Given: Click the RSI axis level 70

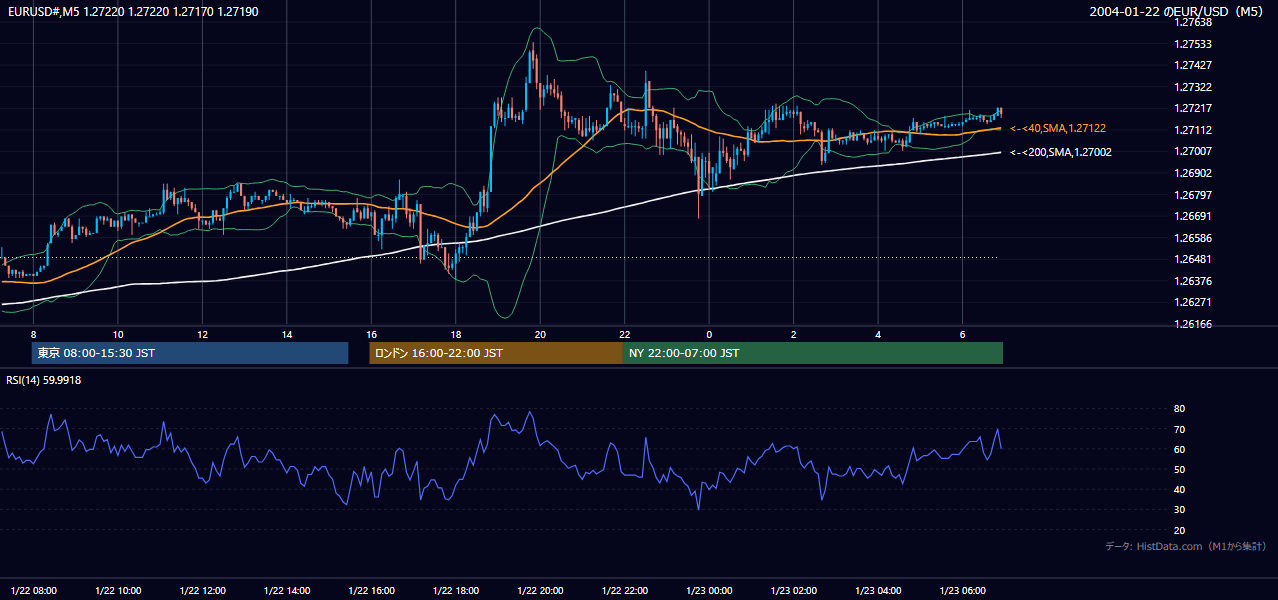Looking at the screenshot, I should click(x=1179, y=430).
